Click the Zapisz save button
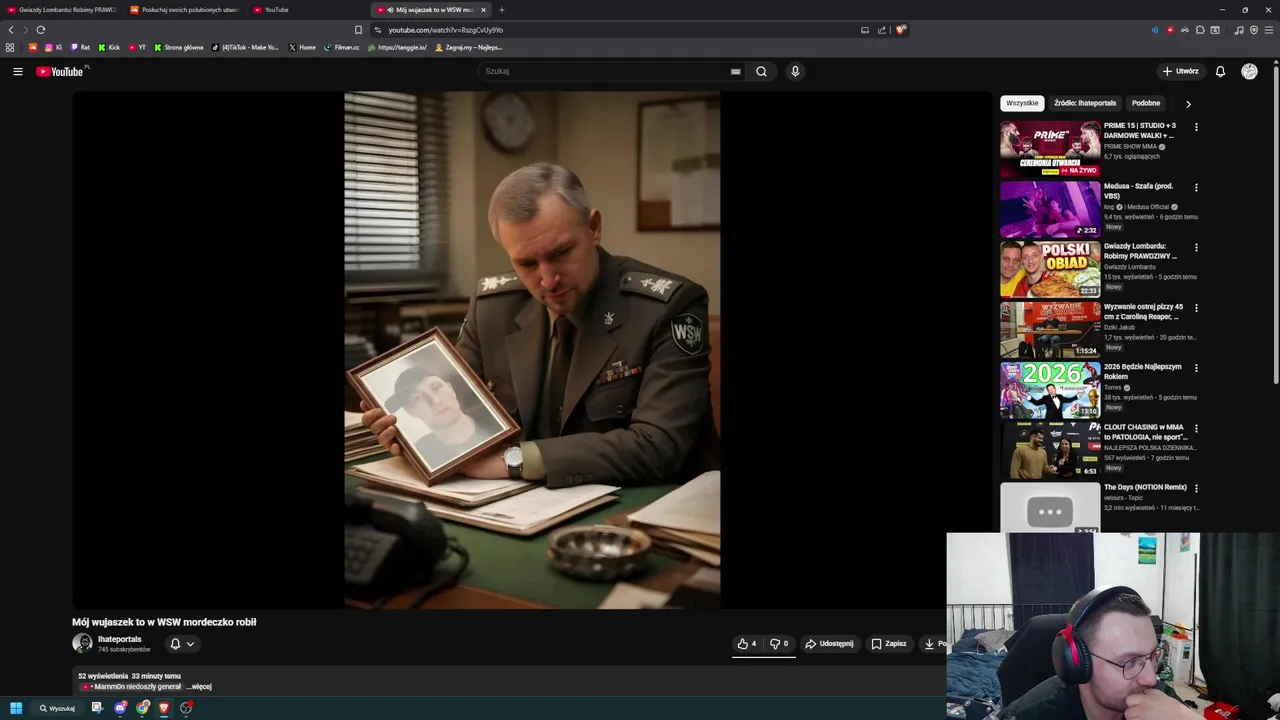 tap(889, 644)
